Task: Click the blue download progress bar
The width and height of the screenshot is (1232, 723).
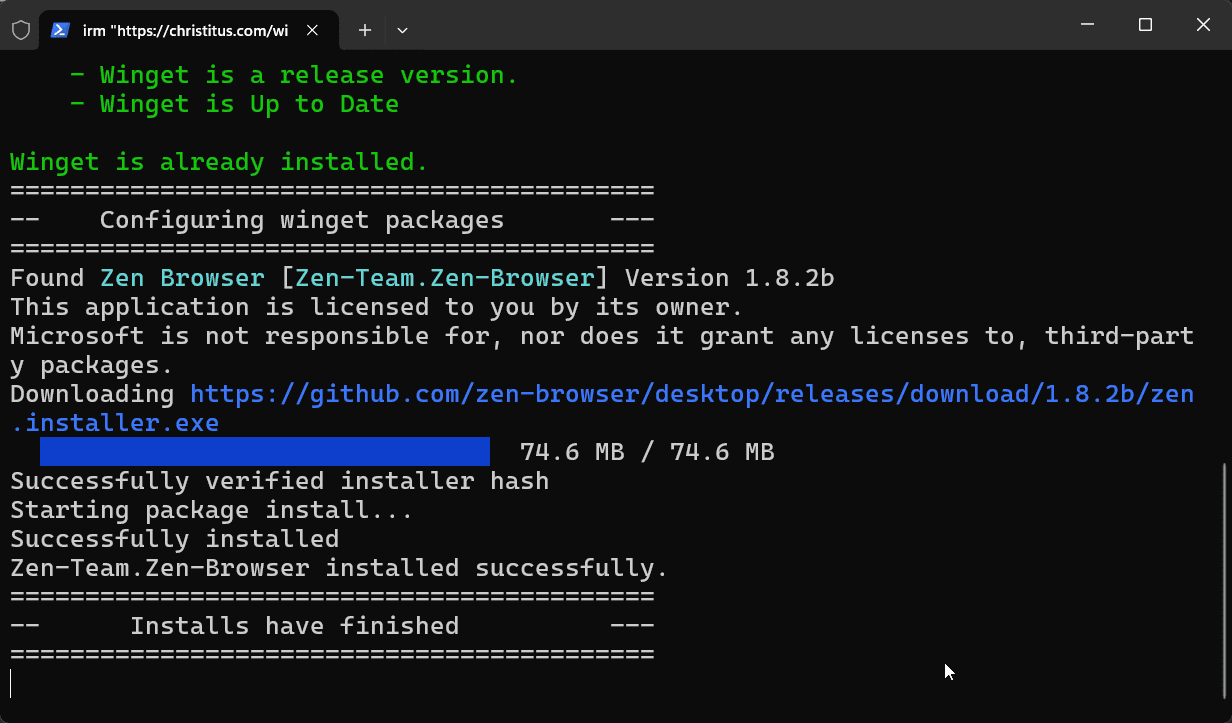Action: [x=265, y=452]
